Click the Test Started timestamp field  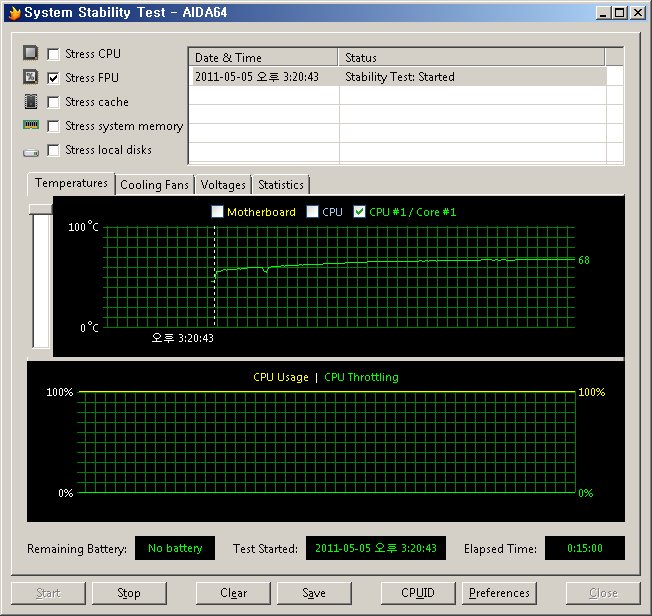(x=376, y=548)
